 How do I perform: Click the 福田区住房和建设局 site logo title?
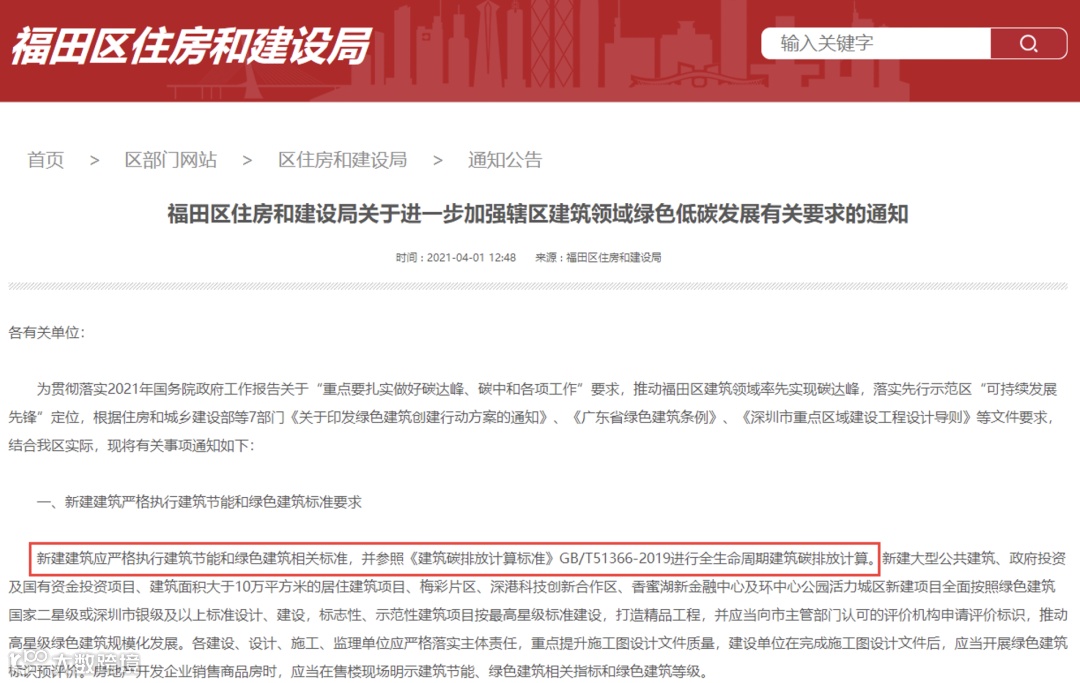pyautogui.click(x=191, y=46)
